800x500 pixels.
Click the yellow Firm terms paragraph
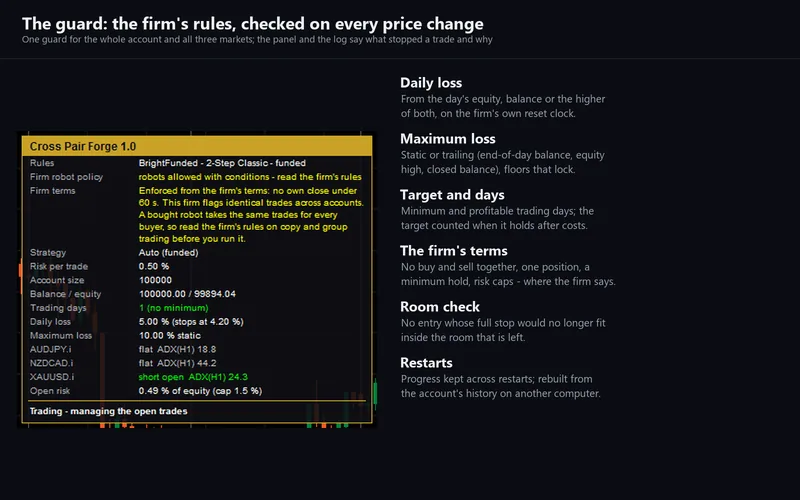pyautogui.click(x=251, y=215)
